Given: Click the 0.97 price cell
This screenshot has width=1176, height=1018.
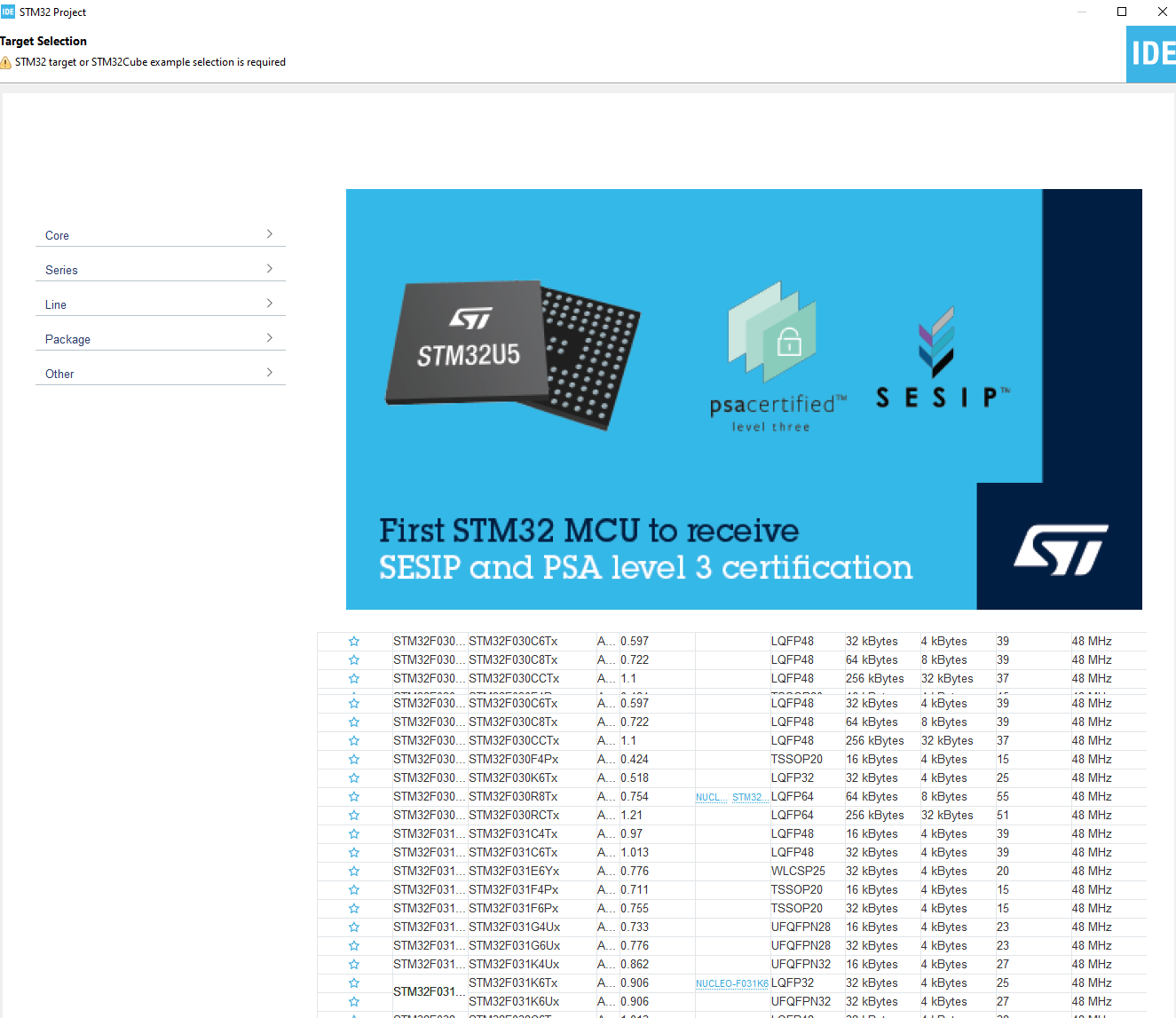Looking at the screenshot, I should (x=632, y=833).
